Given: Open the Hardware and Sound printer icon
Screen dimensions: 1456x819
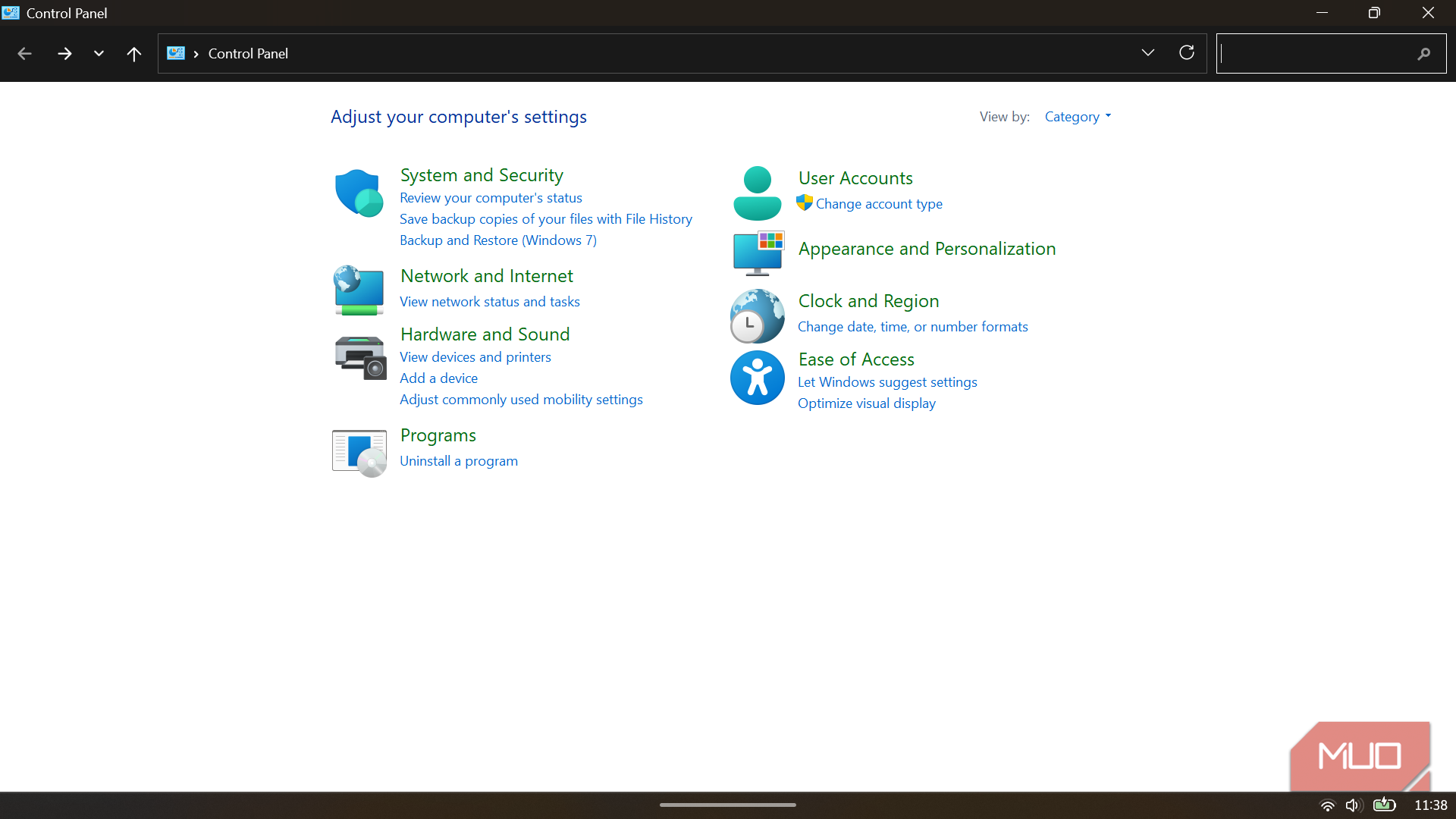Looking at the screenshot, I should click(x=360, y=358).
